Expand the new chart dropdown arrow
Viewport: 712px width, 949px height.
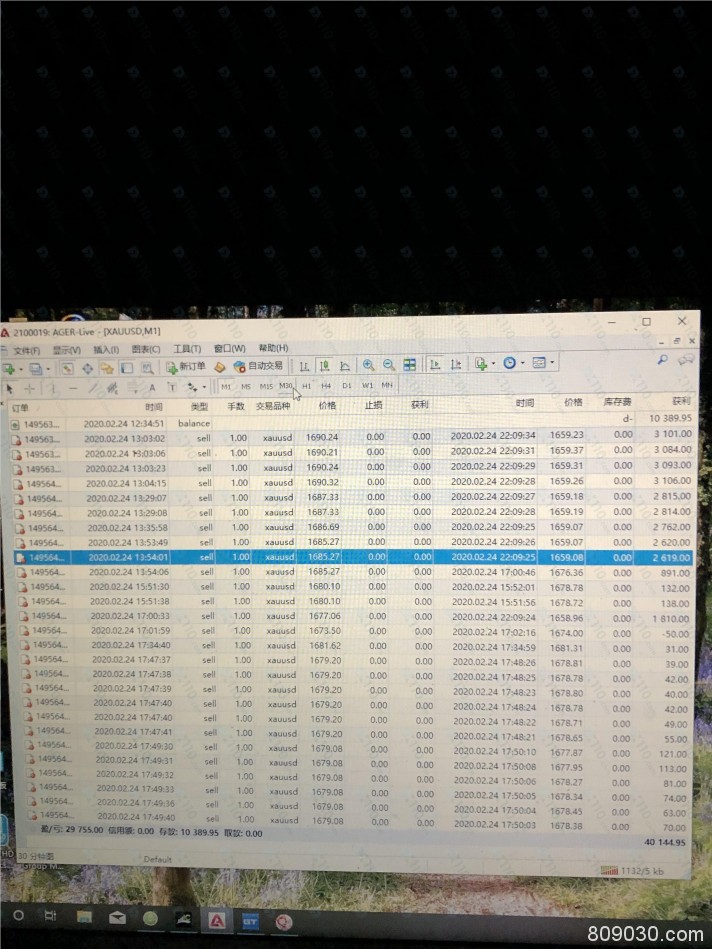pos(21,369)
